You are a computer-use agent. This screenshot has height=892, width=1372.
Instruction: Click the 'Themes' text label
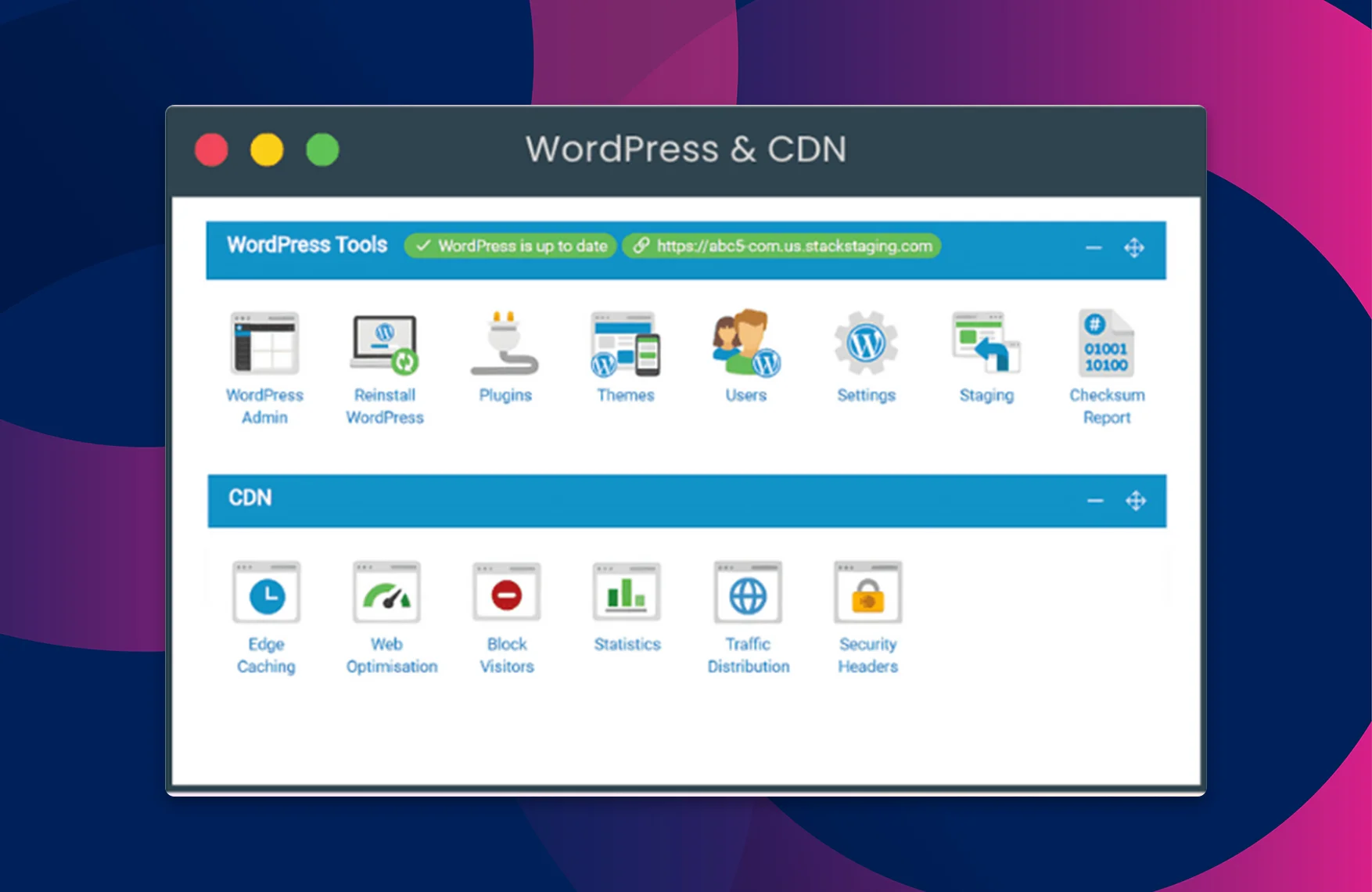(x=626, y=395)
